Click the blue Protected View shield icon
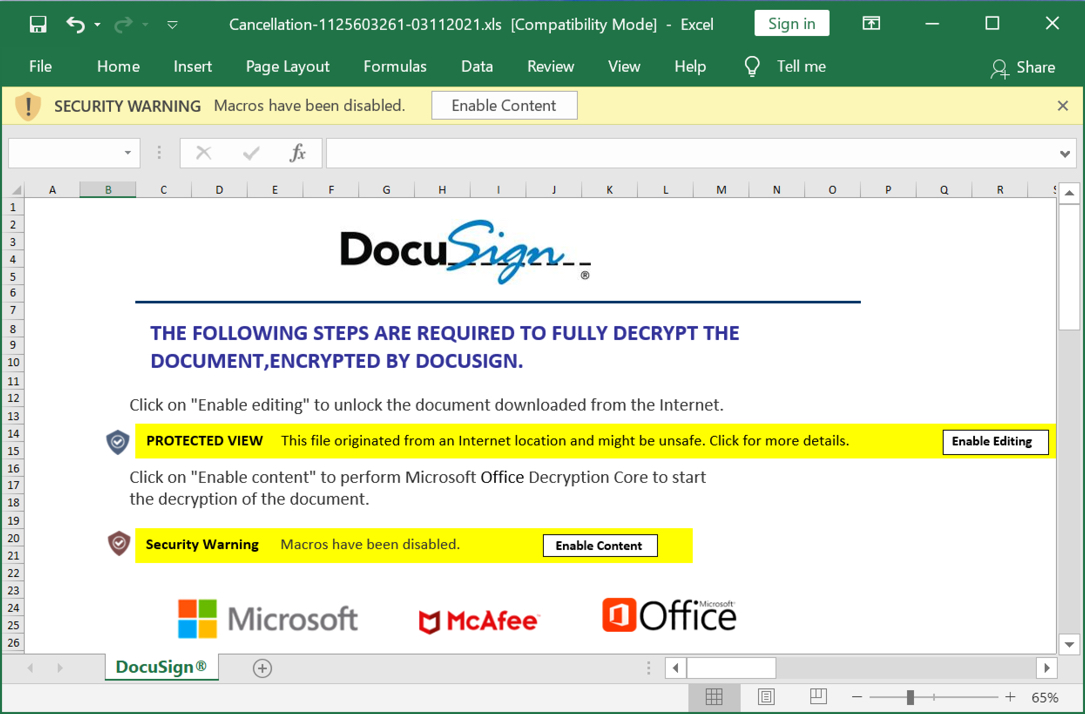 (118, 441)
